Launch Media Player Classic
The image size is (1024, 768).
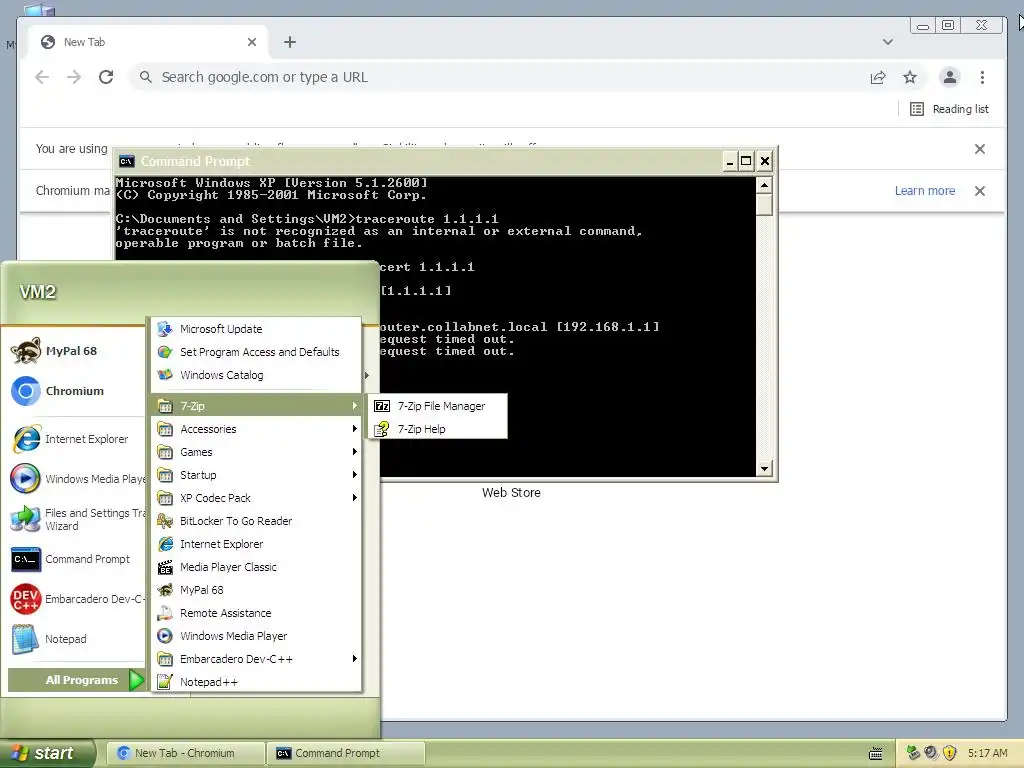click(x=257, y=567)
